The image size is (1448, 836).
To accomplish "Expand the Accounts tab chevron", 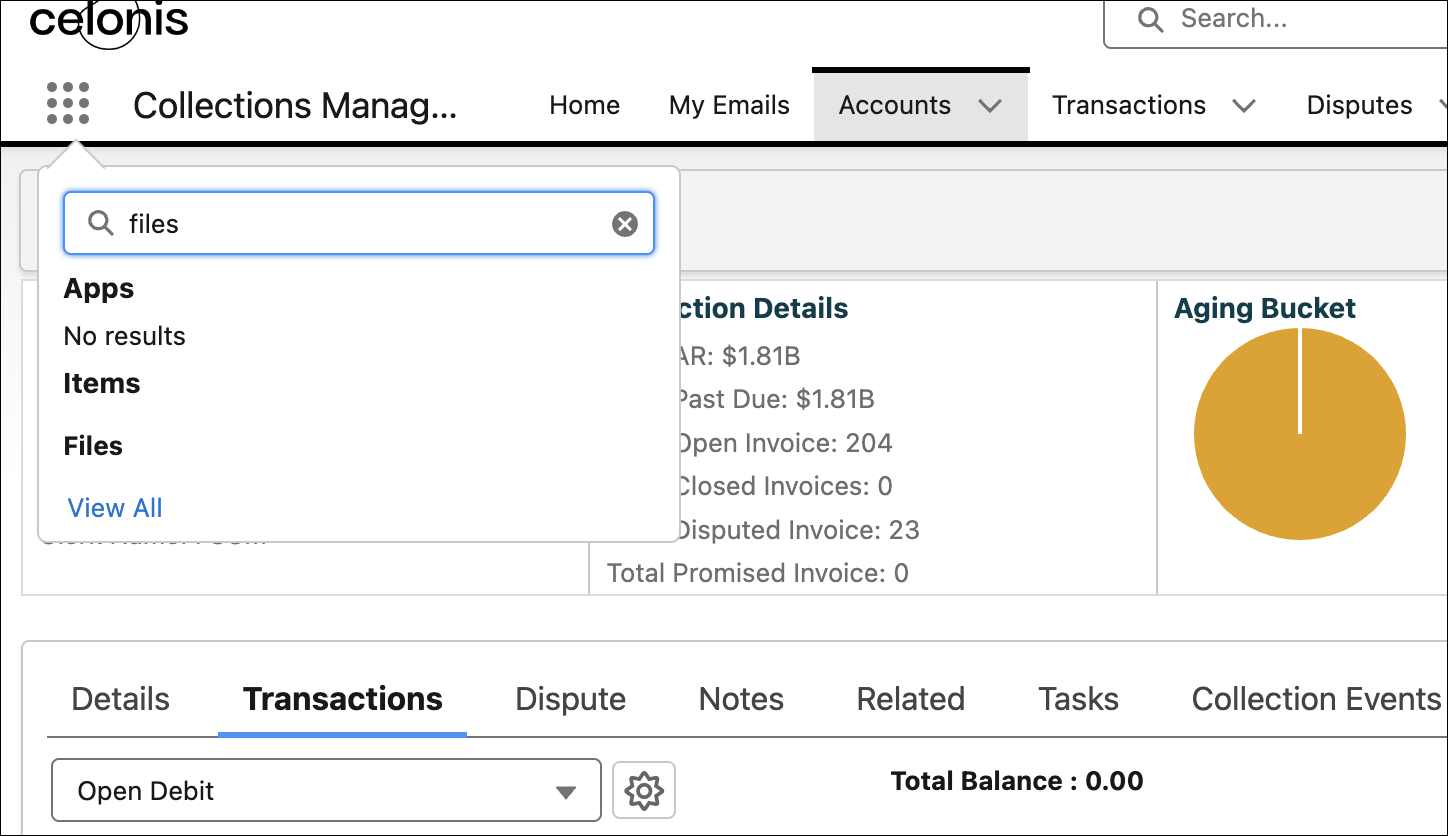I will 990,106.
